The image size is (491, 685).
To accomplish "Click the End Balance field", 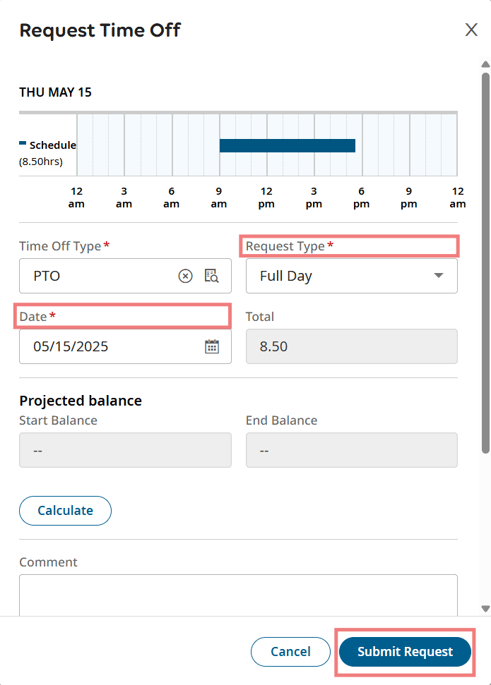I will (x=352, y=450).
